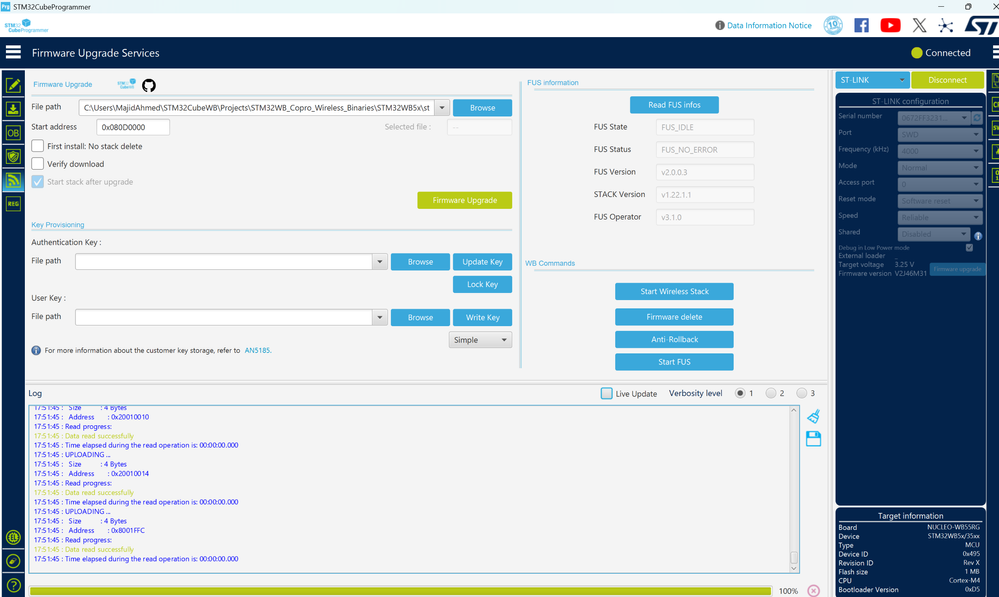Save the log using floppy icon
999x597 pixels.
pyautogui.click(x=814, y=439)
